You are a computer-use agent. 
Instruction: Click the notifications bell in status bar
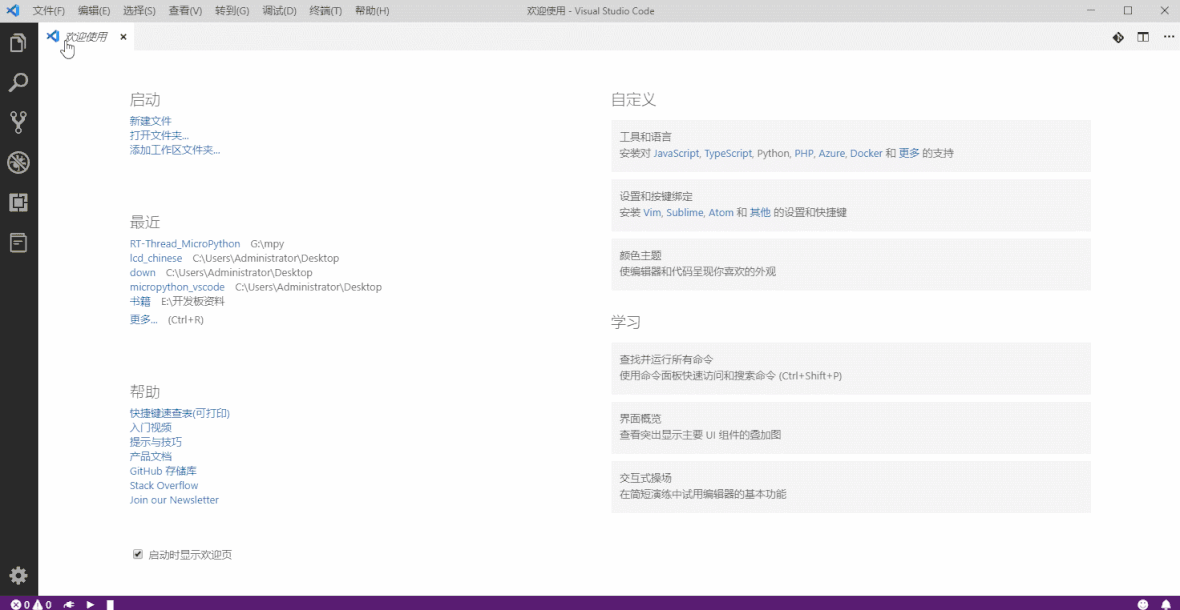(1164, 604)
